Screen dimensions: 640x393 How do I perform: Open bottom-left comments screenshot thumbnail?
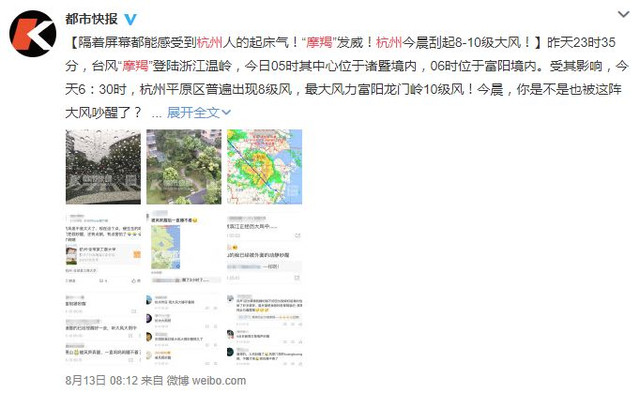pos(103,328)
